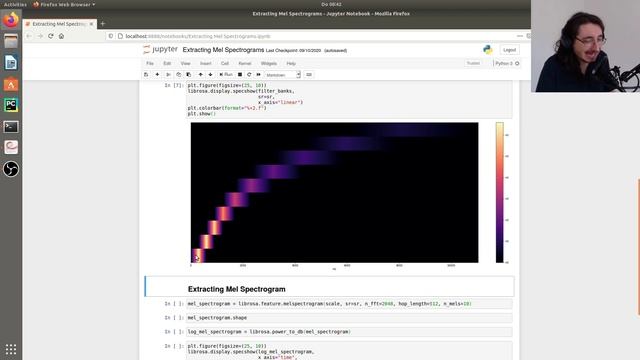The height and width of the screenshot is (360, 640).
Task: Open the clock showing 08:42
Action: 331,4
